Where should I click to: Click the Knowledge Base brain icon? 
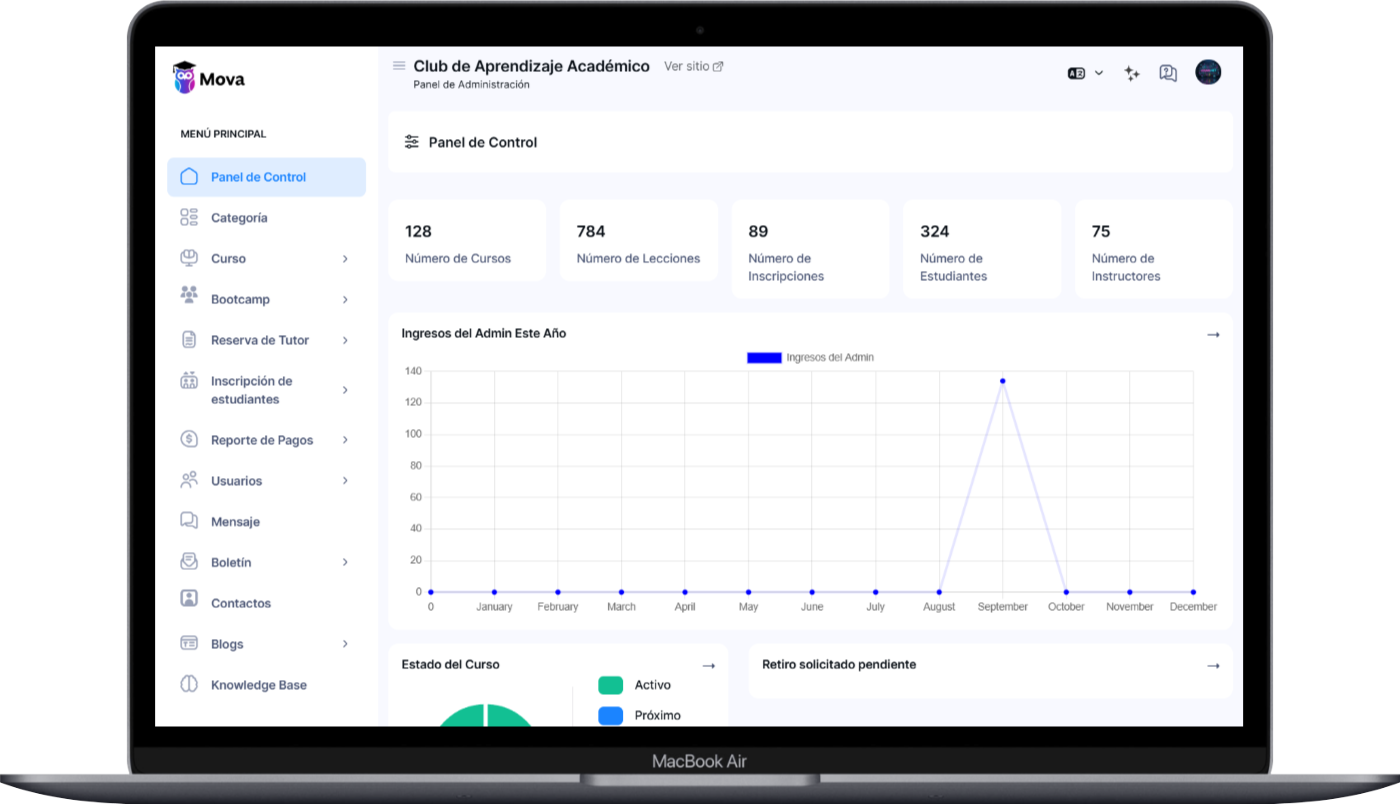click(189, 685)
